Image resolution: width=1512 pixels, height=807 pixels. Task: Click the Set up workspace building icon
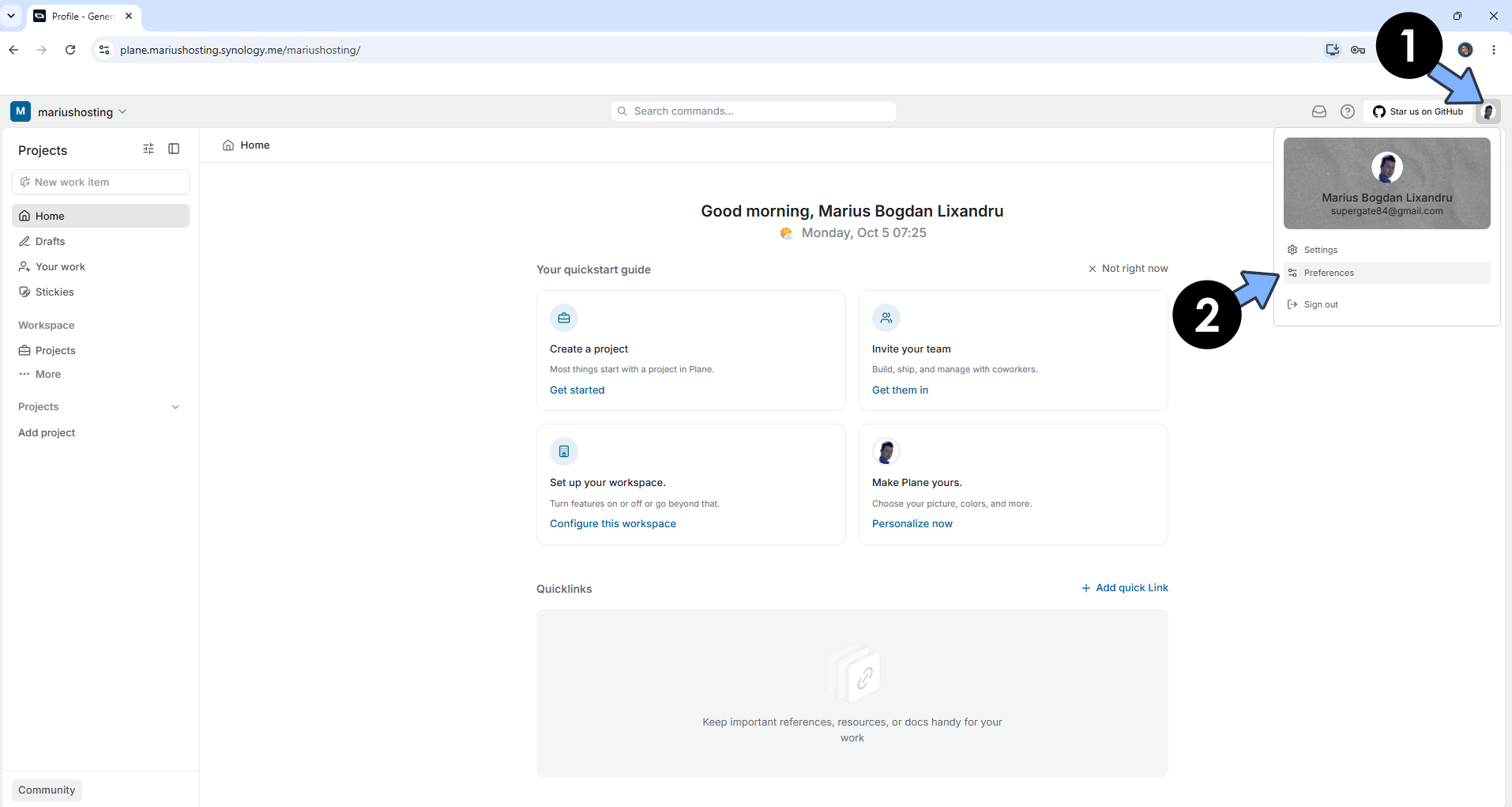563,451
